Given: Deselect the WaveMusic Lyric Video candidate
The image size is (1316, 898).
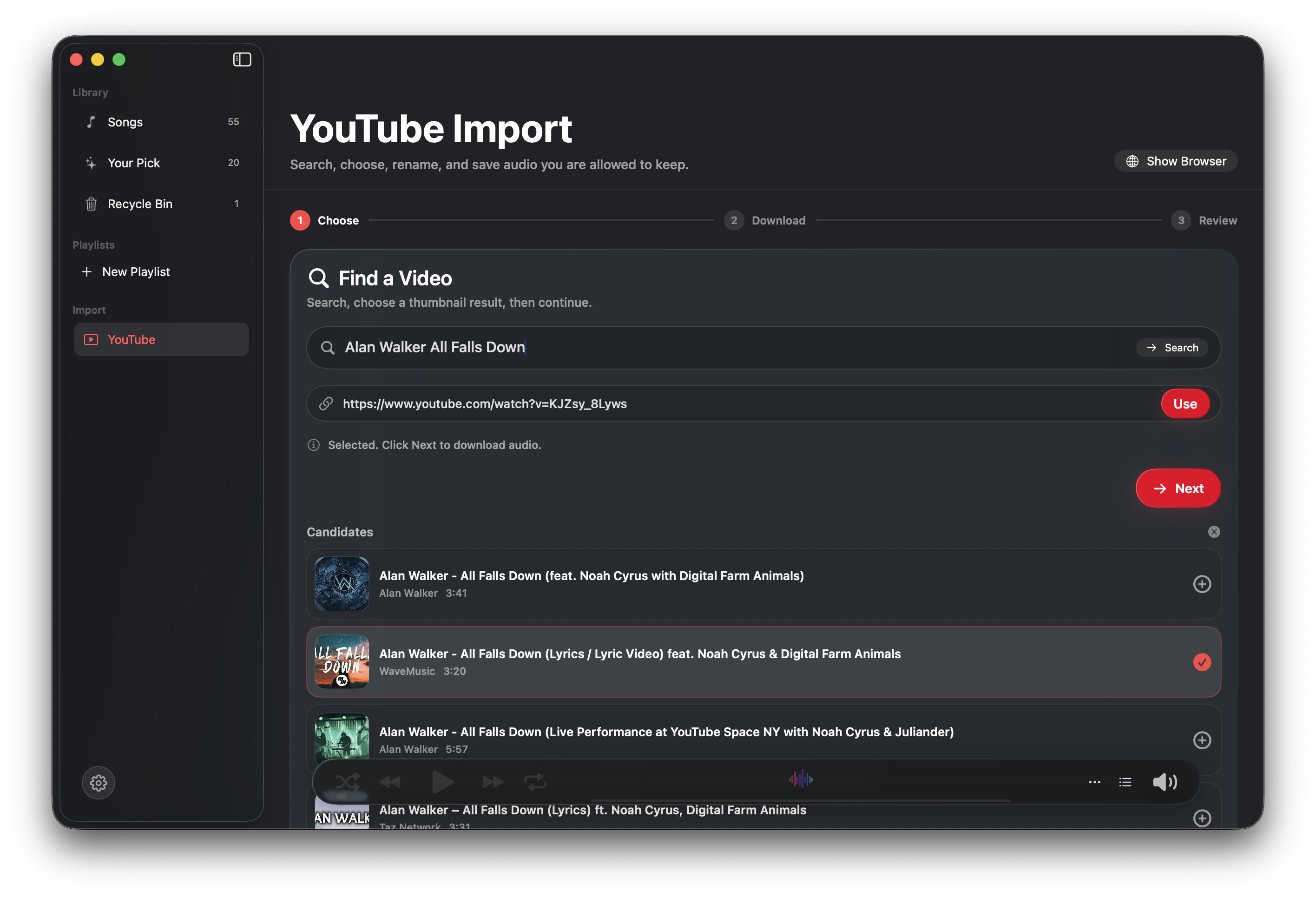Looking at the screenshot, I should coord(1202,662).
